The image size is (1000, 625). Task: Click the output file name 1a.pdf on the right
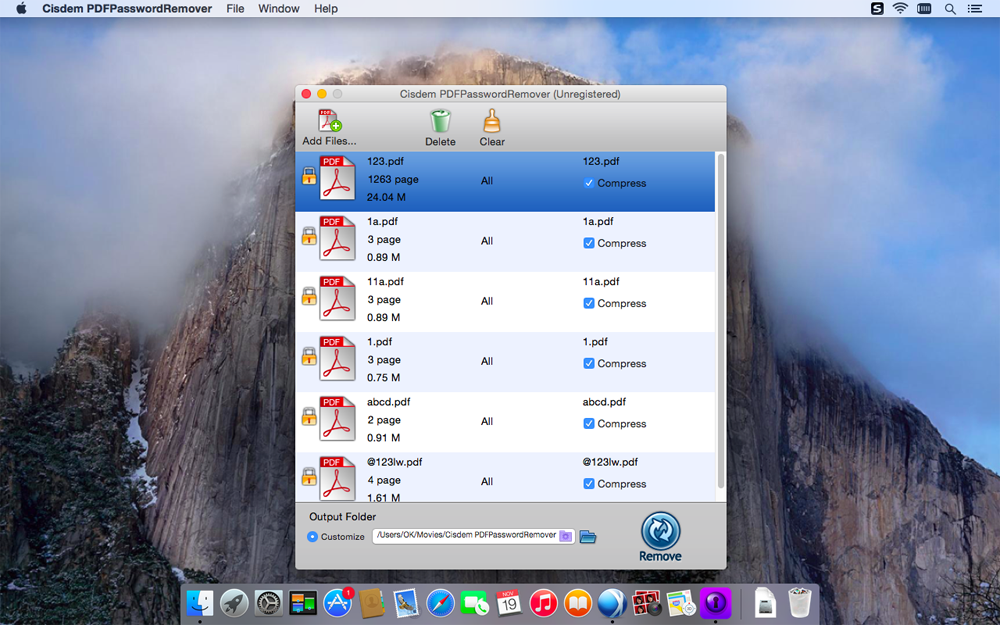598,221
